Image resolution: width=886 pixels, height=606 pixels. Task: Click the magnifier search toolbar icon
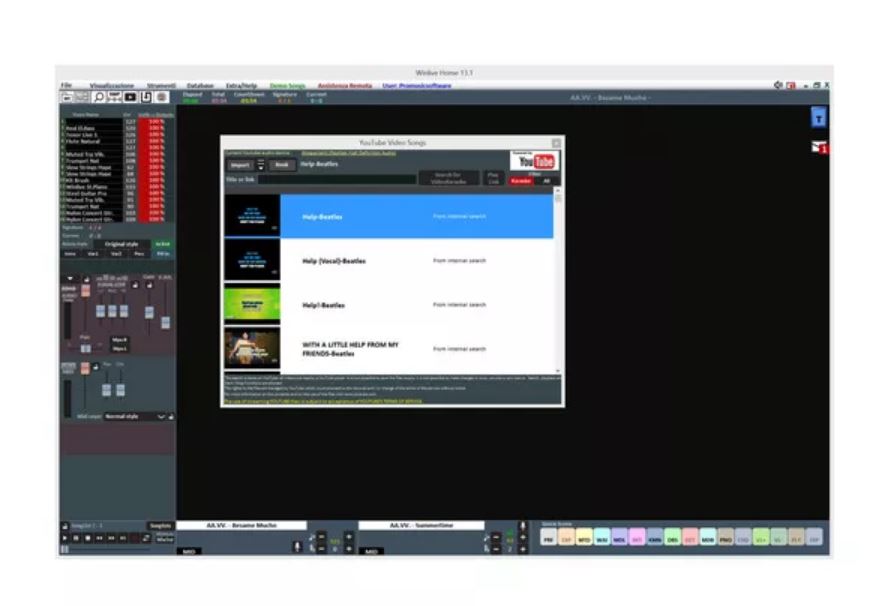[x=99, y=97]
